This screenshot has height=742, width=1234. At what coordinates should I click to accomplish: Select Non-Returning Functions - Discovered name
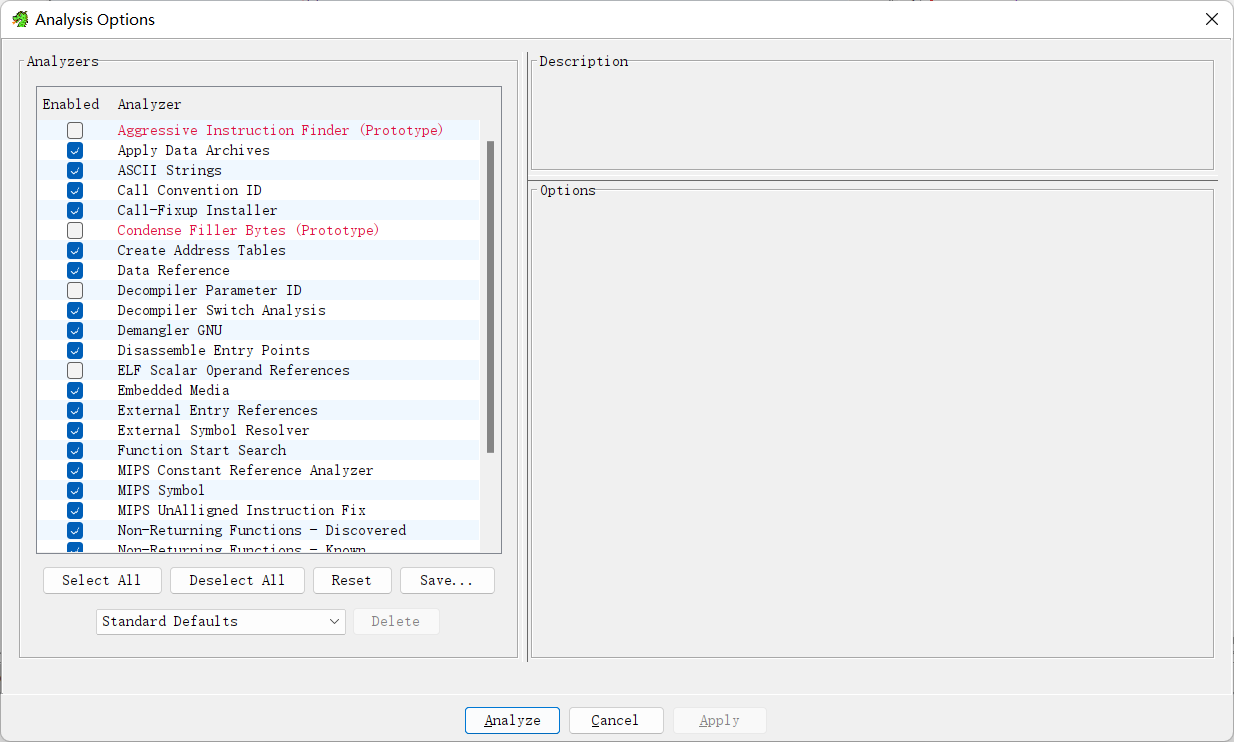261,530
